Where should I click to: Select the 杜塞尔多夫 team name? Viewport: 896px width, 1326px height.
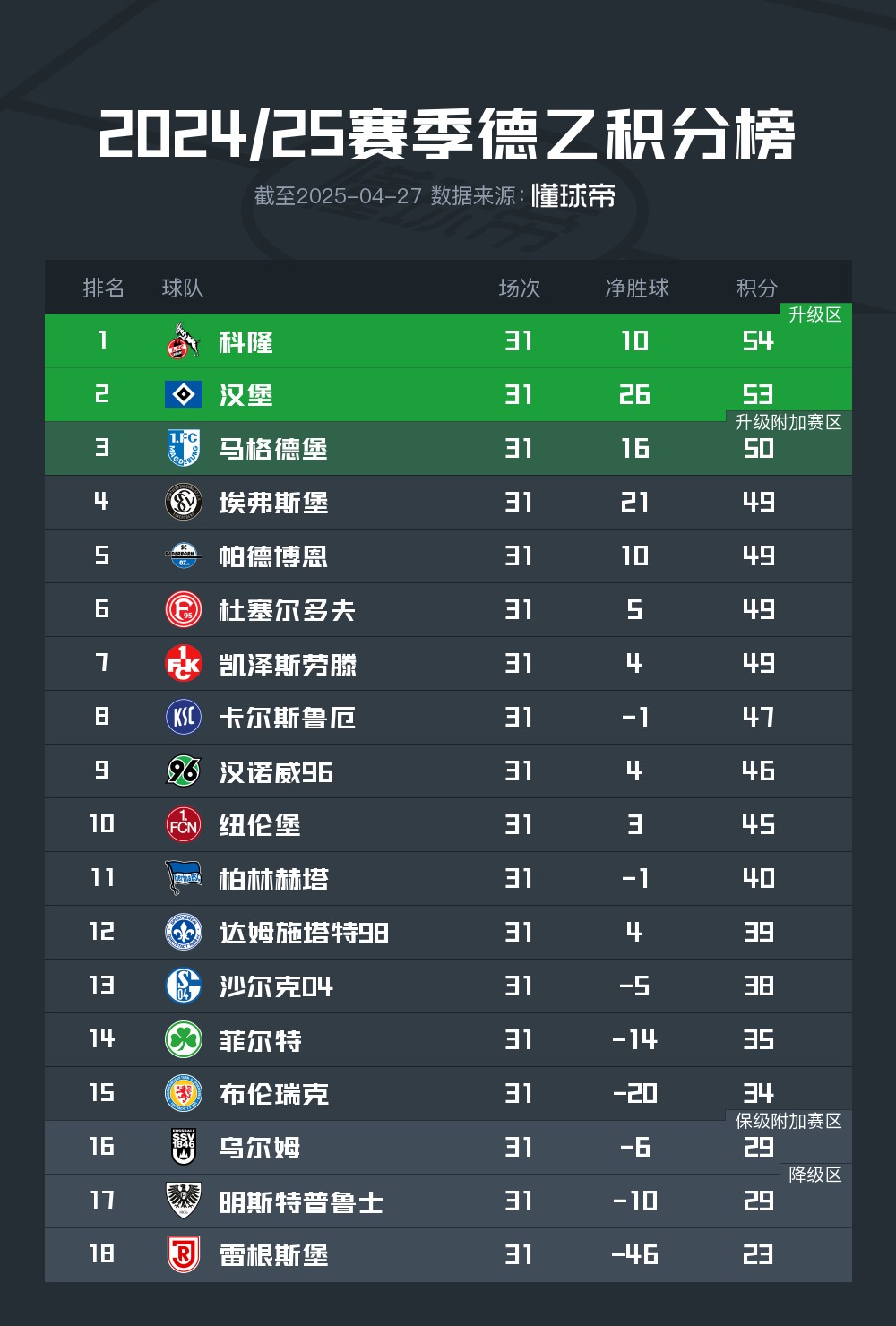288,610
